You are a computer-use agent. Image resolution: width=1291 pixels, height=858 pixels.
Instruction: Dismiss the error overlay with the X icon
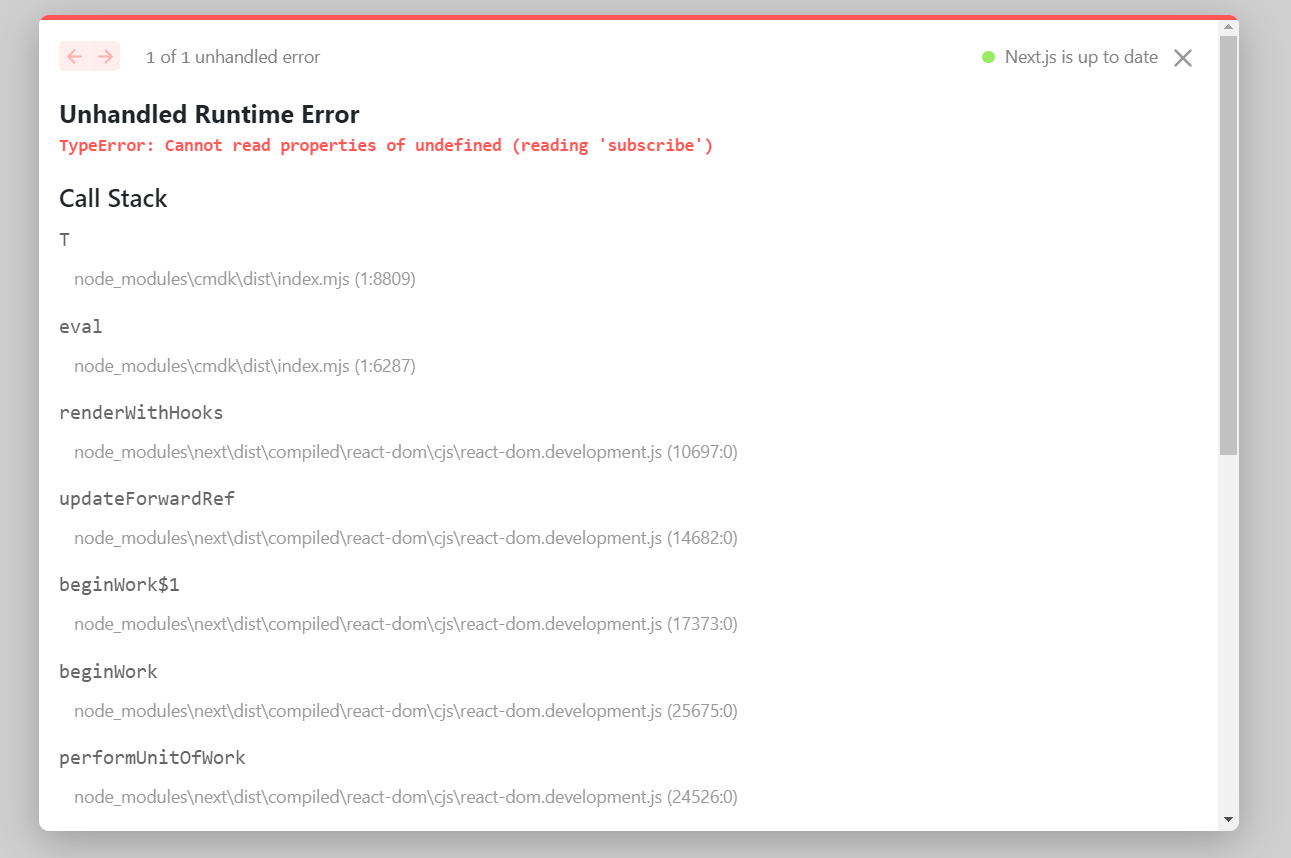pos(1182,57)
